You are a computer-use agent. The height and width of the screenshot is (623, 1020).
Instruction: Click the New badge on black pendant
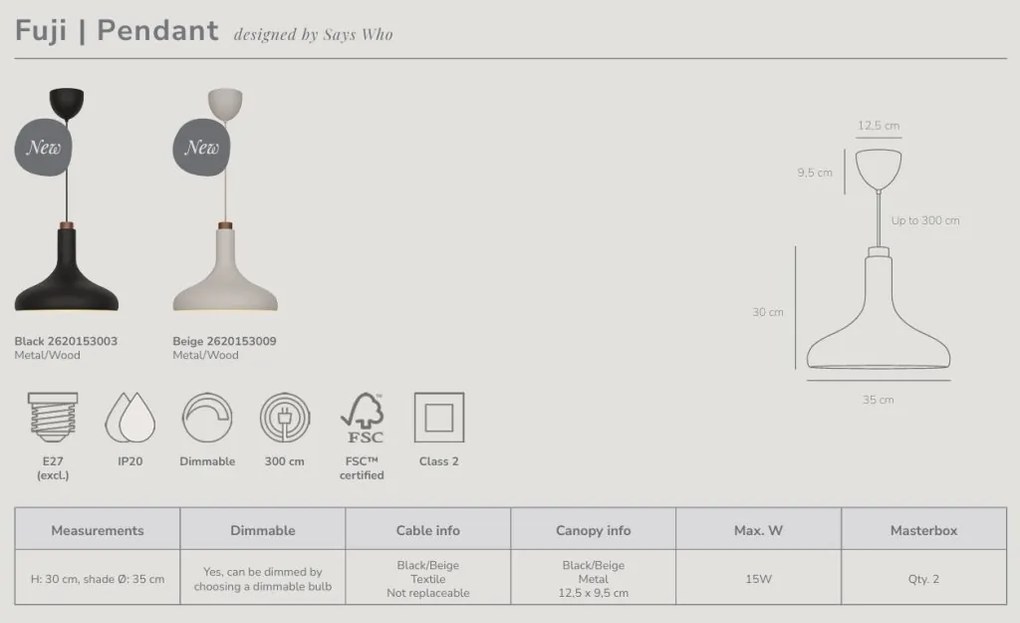point(43,148)
